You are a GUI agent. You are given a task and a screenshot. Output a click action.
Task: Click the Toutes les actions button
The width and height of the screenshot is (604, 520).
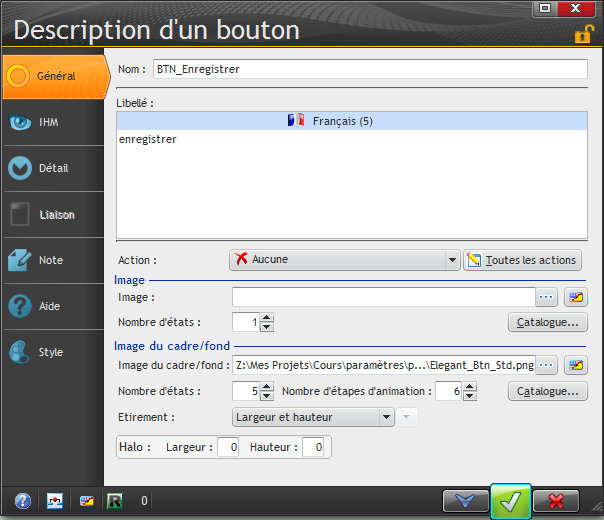(522, 260)
